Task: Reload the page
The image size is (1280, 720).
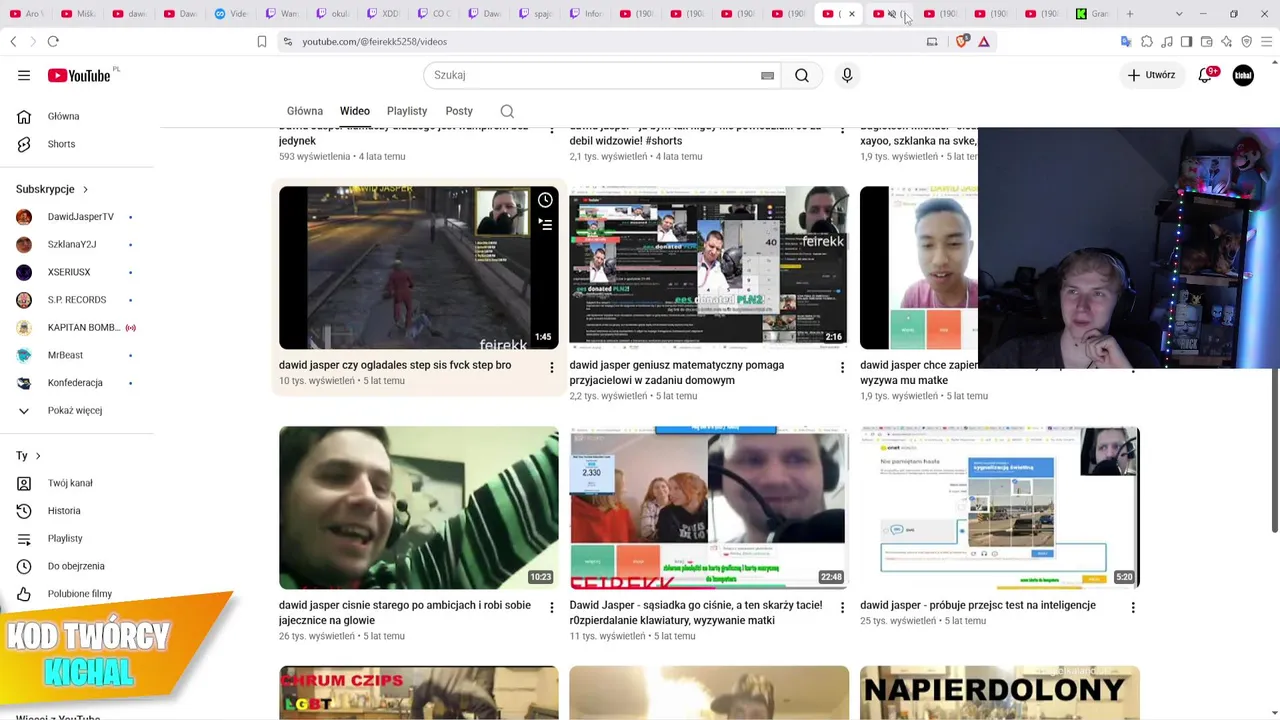Action: (x=53, y=41)
